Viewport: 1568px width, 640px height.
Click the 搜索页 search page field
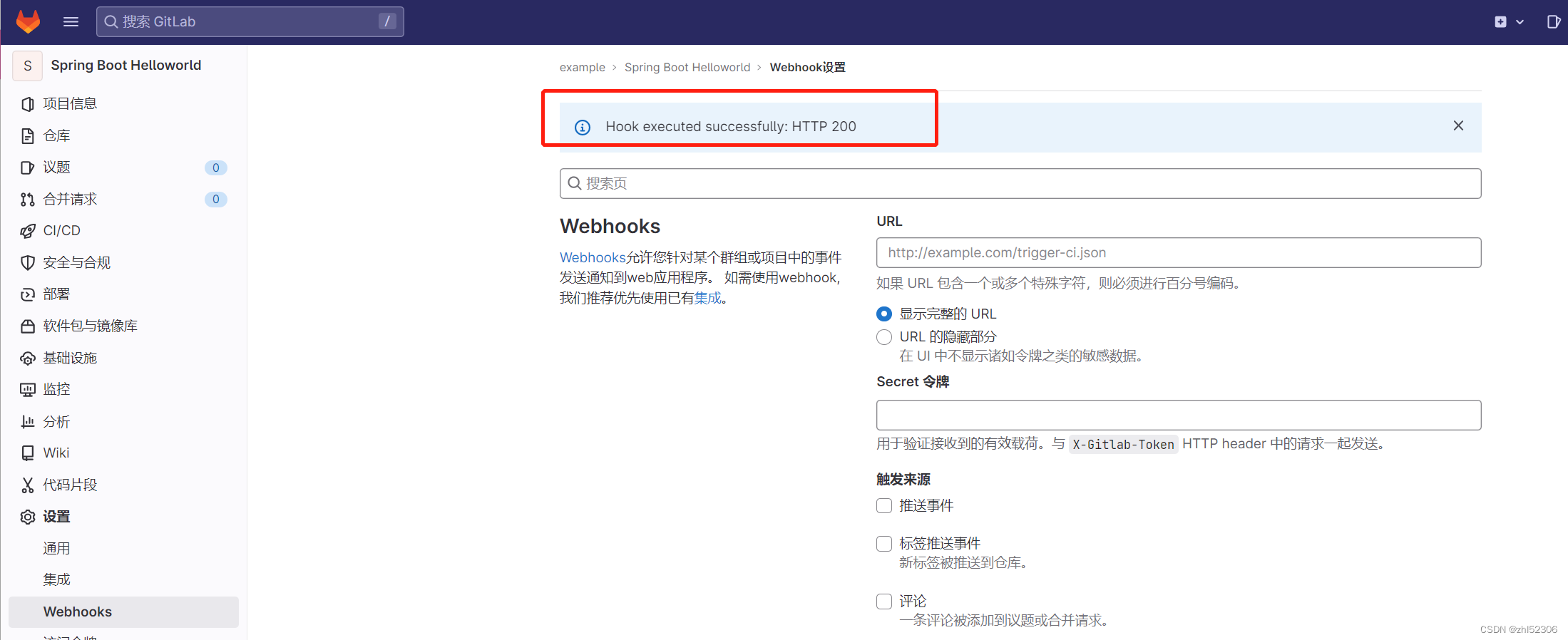tap(1020, 183)
